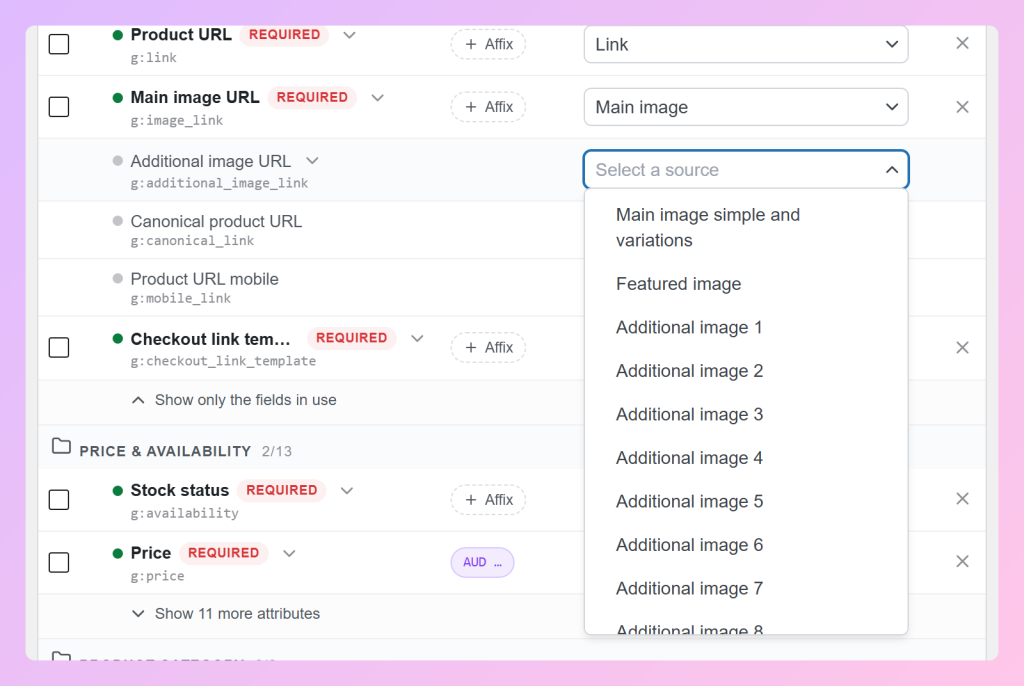Expand the Product URL field chevron
Screen dimensions: 1024x686
pos(349,35)
